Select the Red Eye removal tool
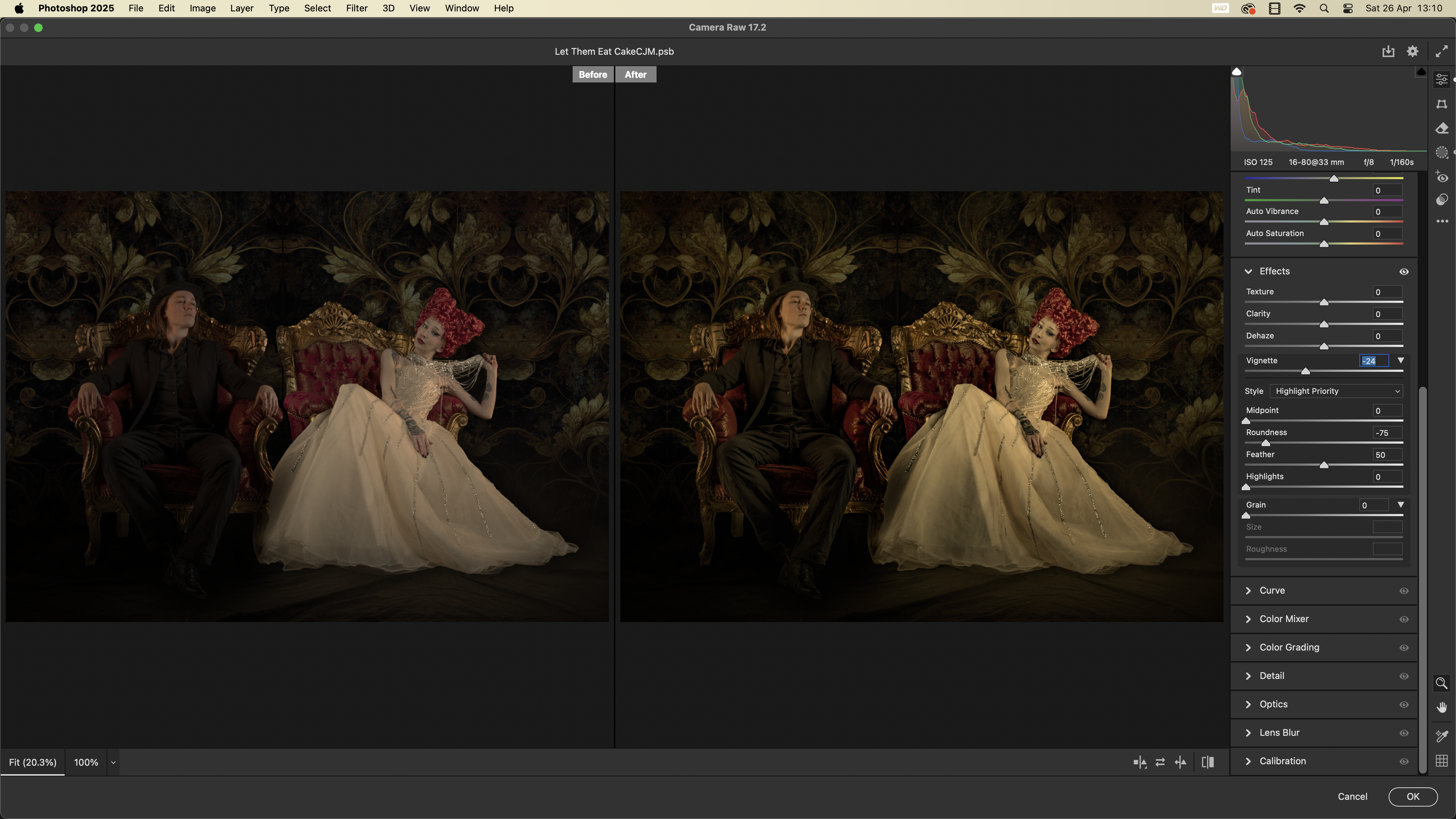Image resolution: width=1456 pixels, height=819 pixels. coord(1441,177)
